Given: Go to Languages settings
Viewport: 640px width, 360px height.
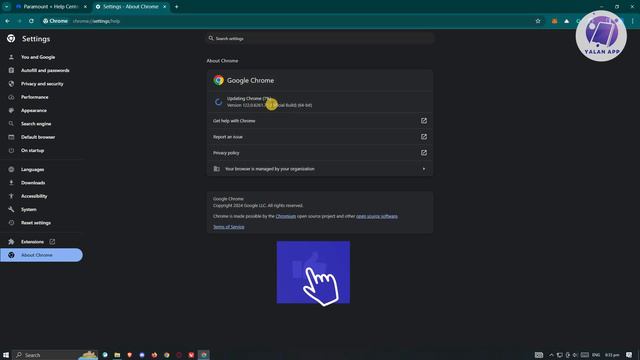Looking at the screenshot, I should pos(33,169).
